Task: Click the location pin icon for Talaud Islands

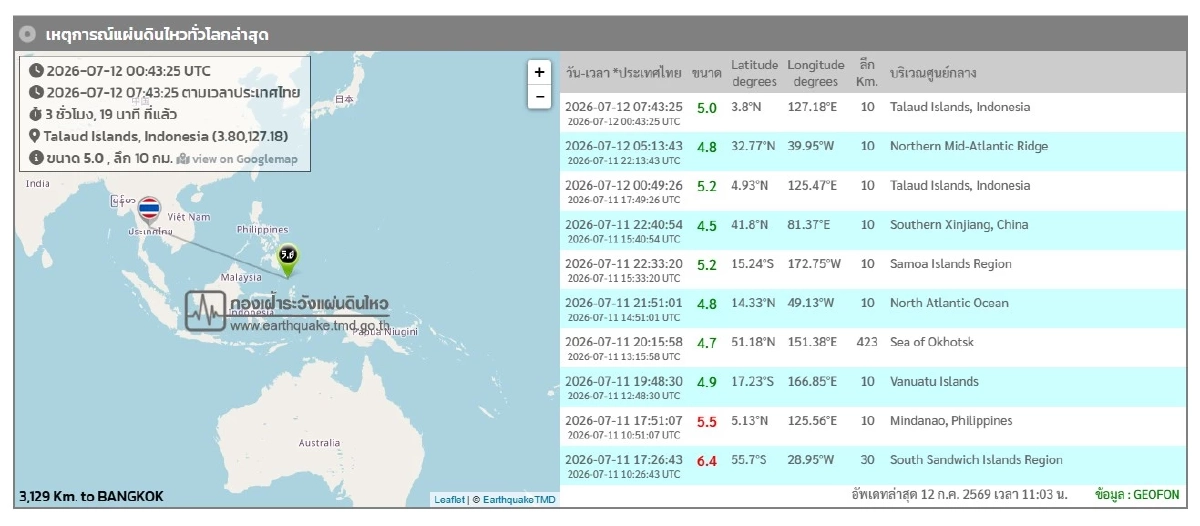Action: tap(36, 136)
